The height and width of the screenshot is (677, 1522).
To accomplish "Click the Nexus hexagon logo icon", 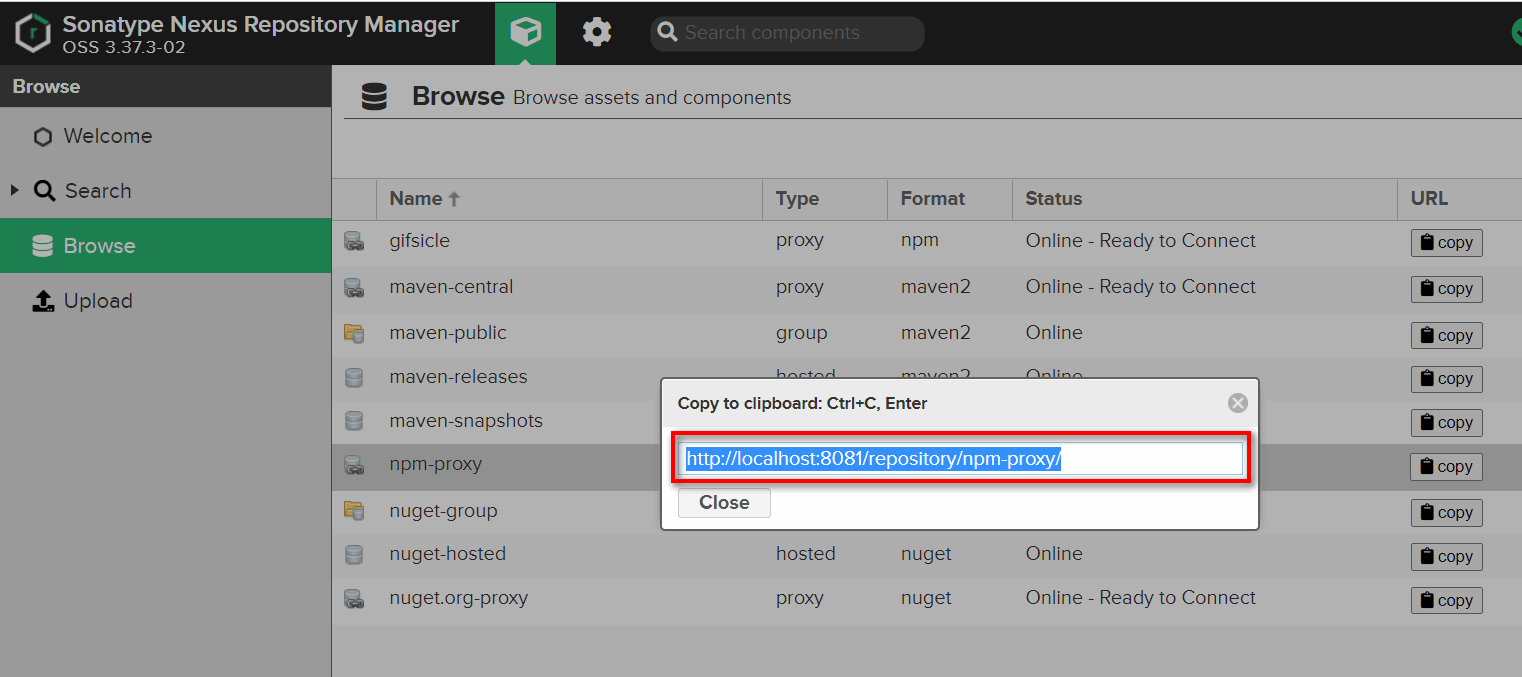I will (x=33, y=33).
